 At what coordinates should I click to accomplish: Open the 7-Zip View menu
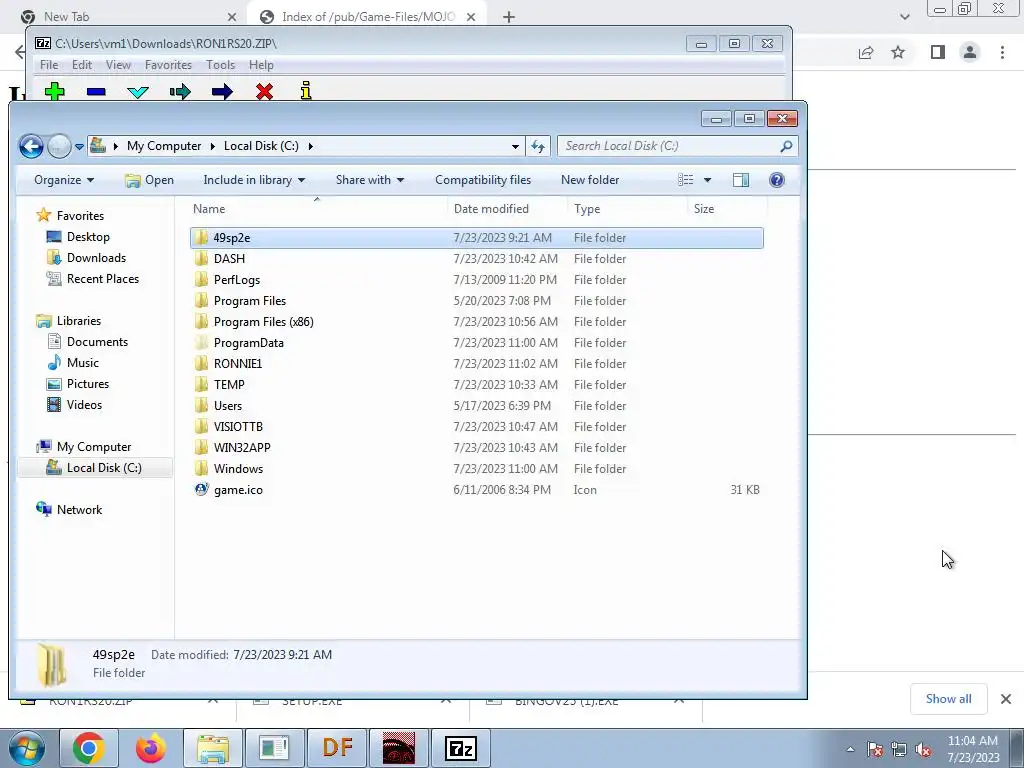118,65
